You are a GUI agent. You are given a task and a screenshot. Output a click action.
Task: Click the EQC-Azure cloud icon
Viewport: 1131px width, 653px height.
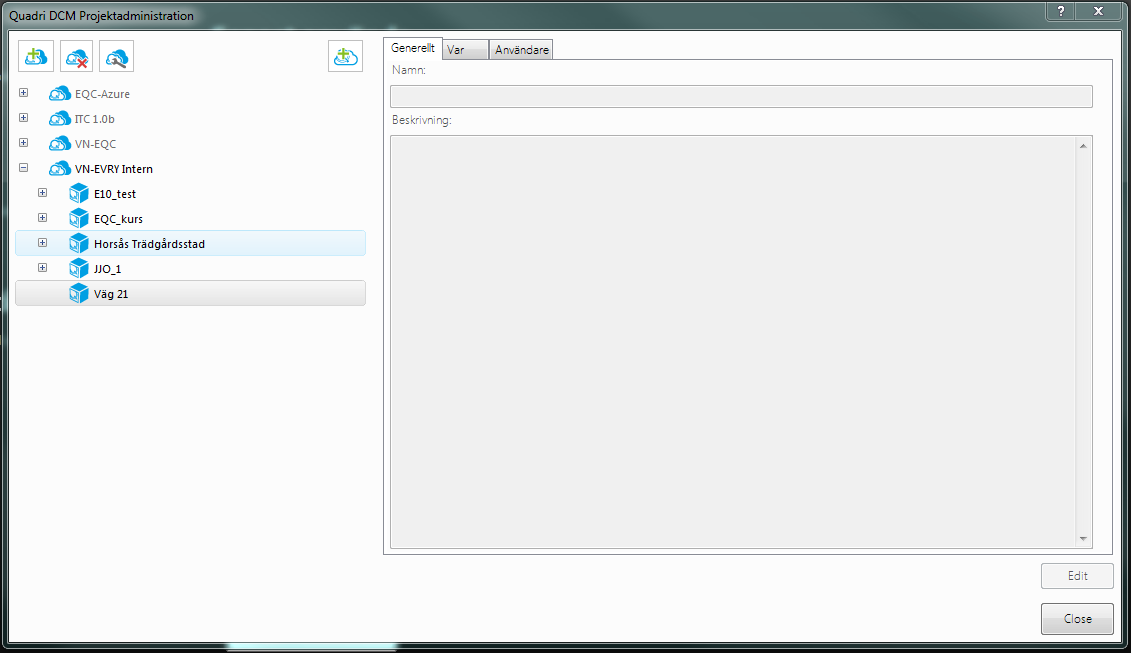[59, 94]
